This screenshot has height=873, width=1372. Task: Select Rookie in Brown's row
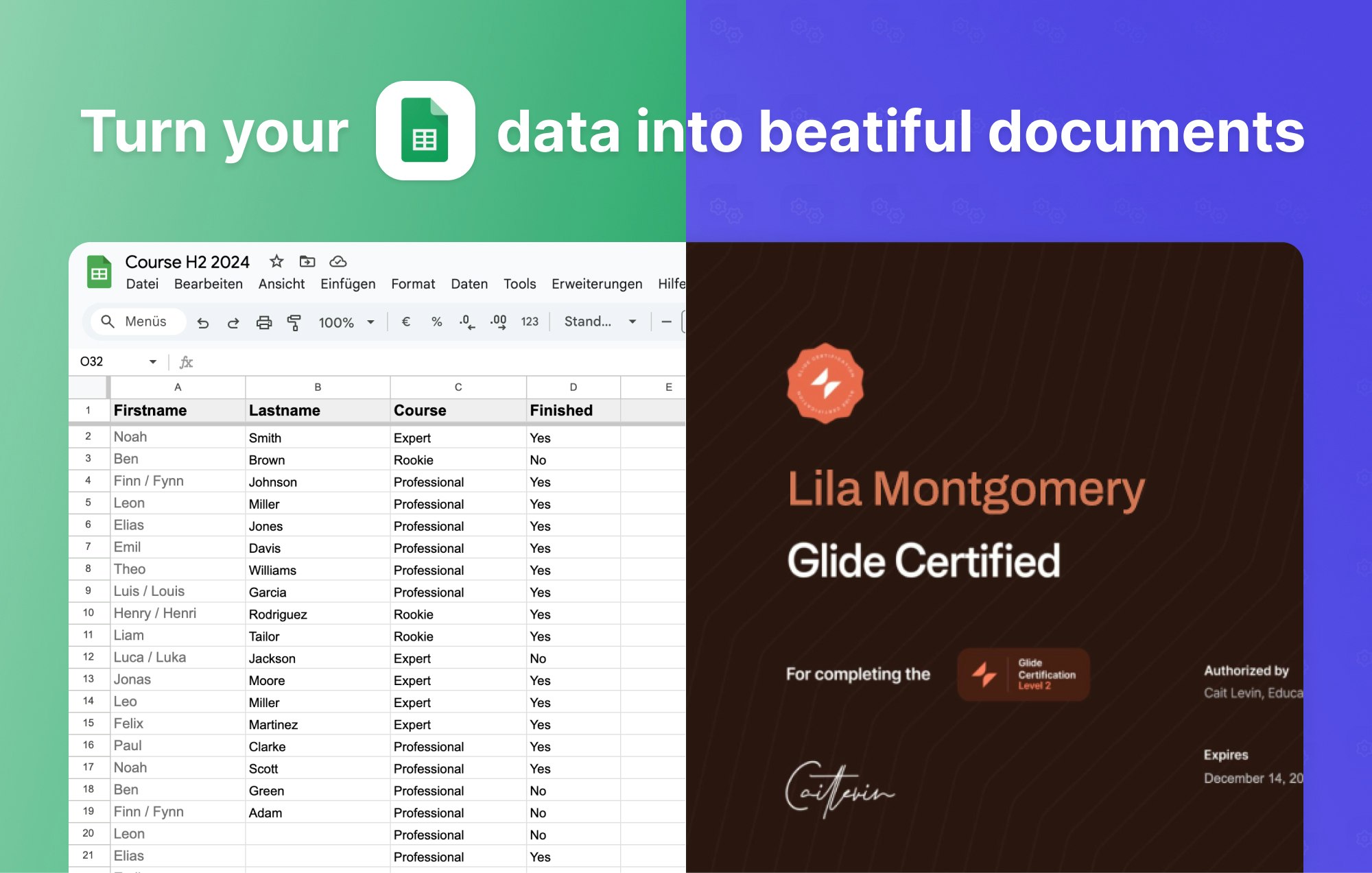coord(458,459)
